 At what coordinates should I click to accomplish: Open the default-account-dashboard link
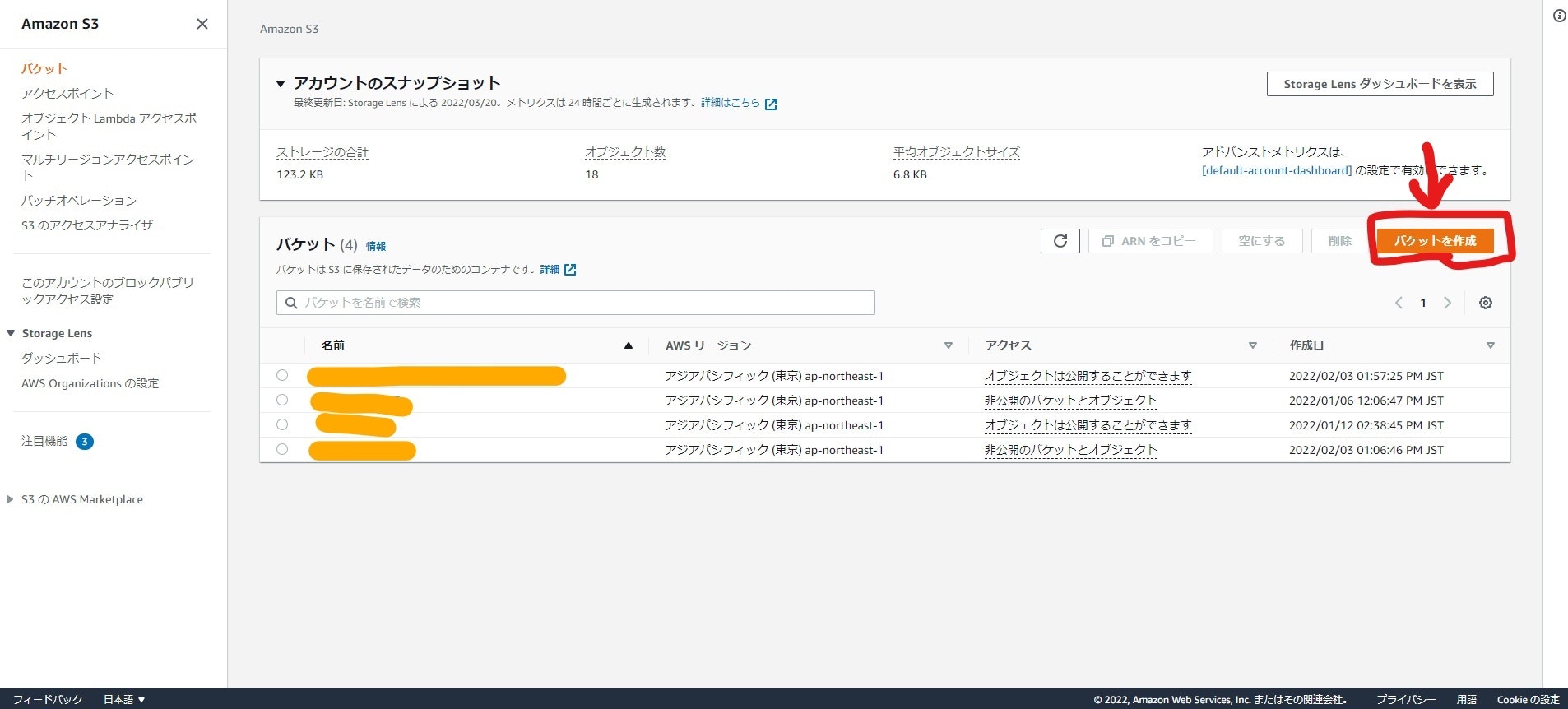[x=1277, y=170]
